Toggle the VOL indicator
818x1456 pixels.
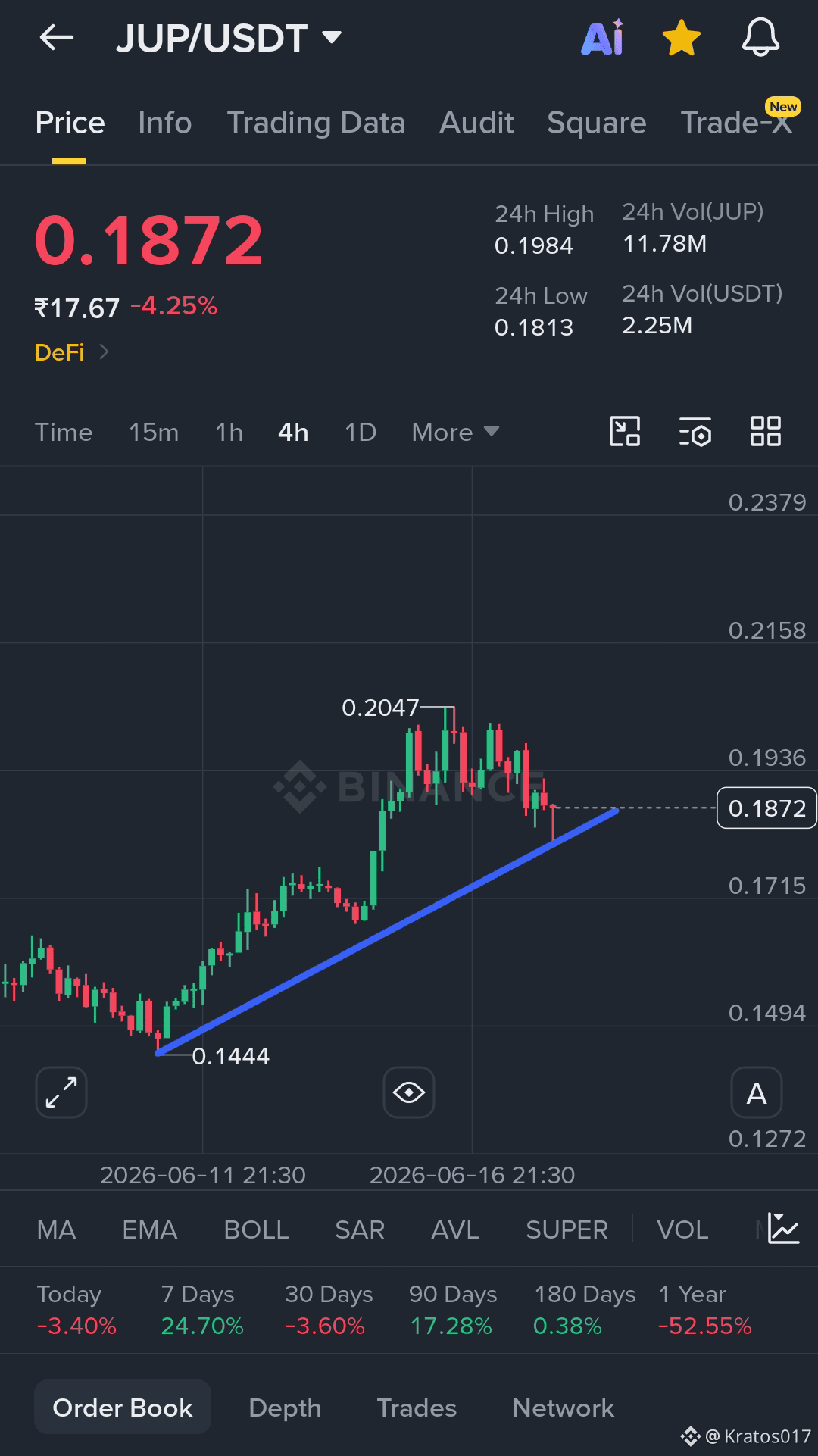click(x=682, y=1229)
